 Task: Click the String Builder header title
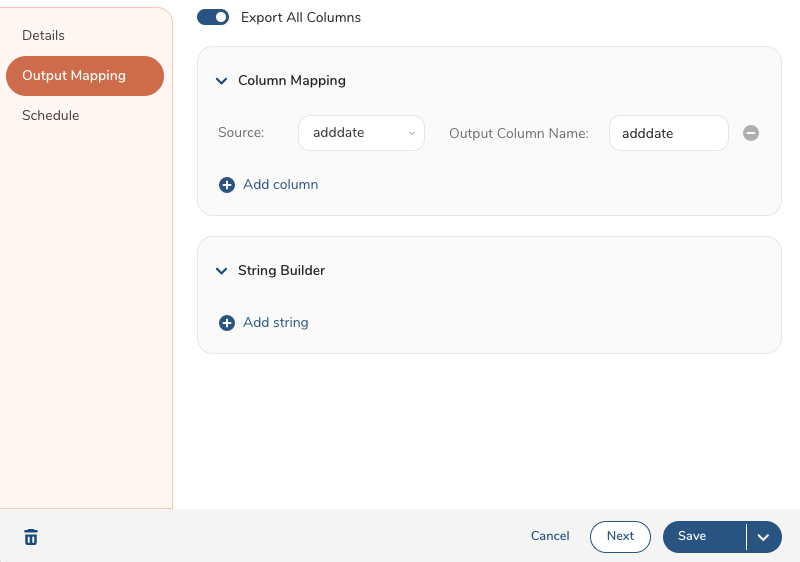tap(281, 271)
